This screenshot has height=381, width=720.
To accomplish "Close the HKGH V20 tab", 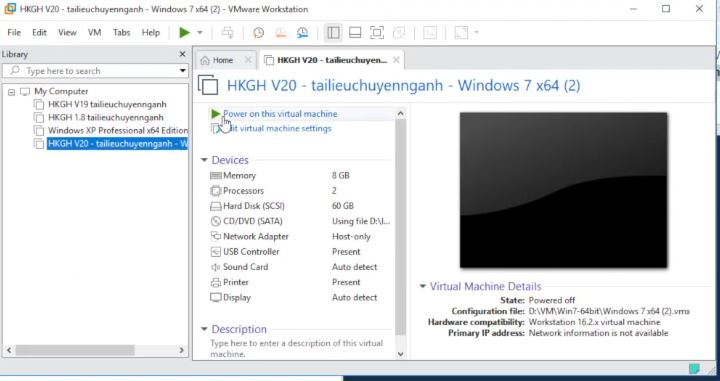I will click(396, 60).
